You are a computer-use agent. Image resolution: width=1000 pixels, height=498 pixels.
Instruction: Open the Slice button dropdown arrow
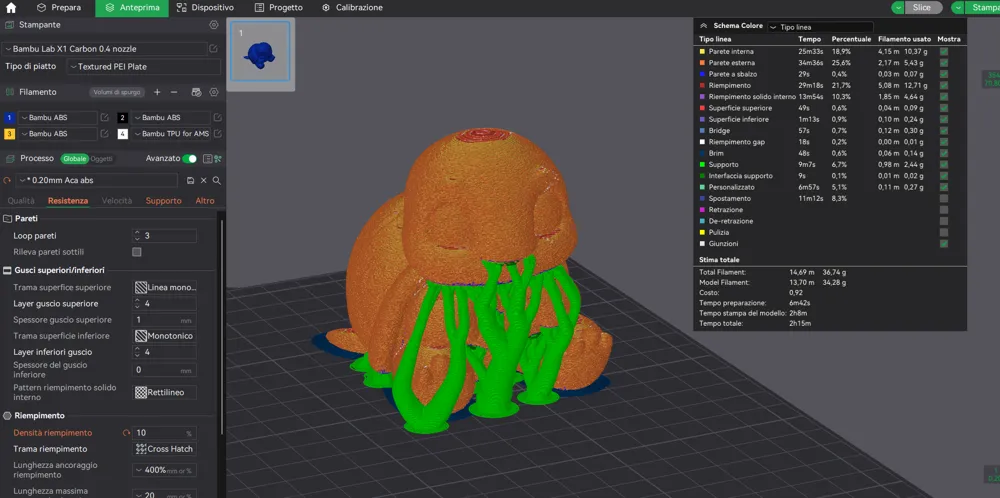899,8
